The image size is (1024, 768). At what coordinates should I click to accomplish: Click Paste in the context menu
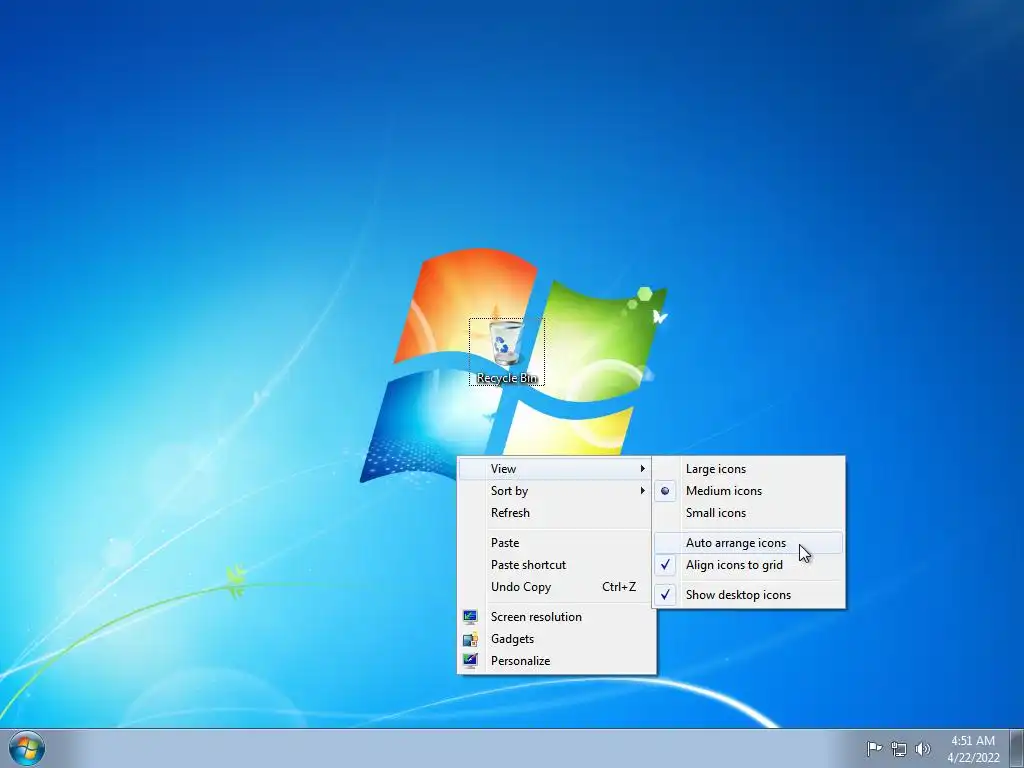[x=556, y=543]
